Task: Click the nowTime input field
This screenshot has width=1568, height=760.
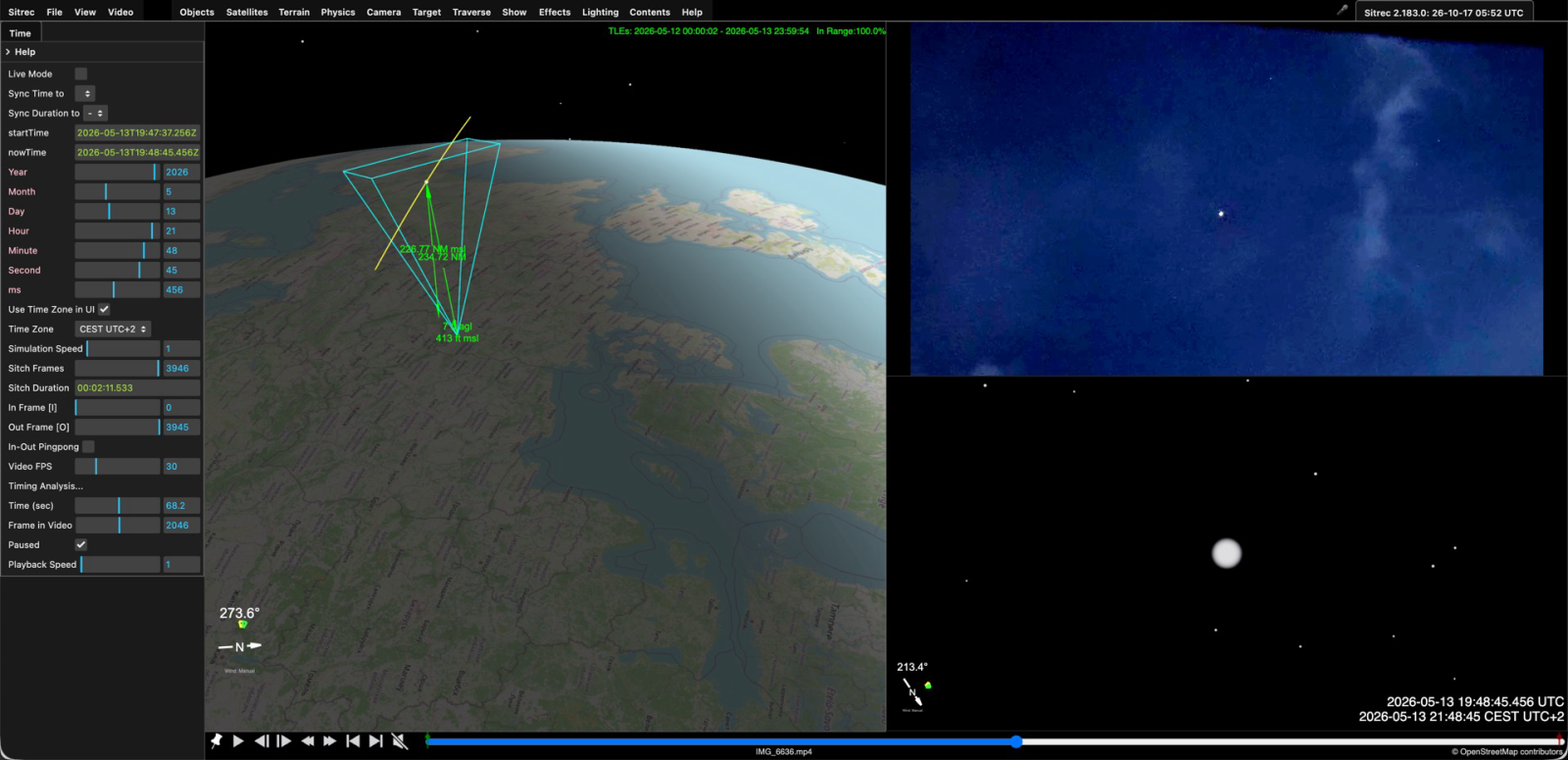Action: 137,152
